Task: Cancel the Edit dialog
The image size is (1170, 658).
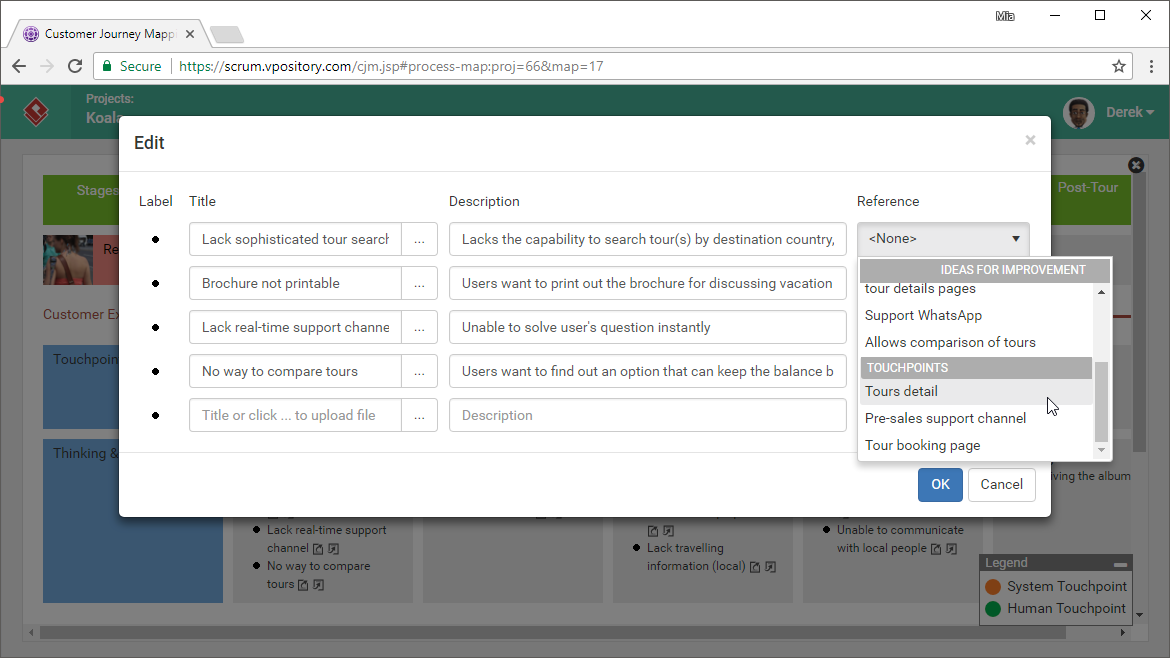Action: click(x=1001, y=485)
